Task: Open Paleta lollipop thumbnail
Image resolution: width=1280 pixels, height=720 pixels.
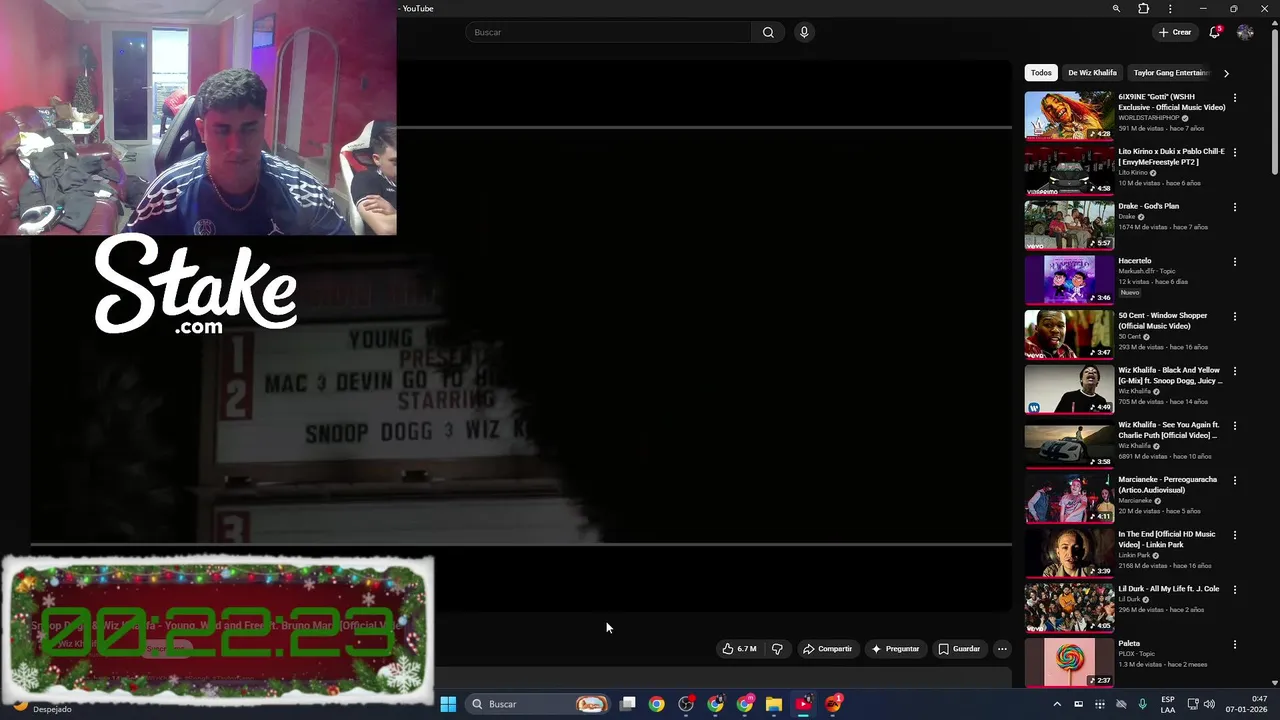Action: 1069,662
